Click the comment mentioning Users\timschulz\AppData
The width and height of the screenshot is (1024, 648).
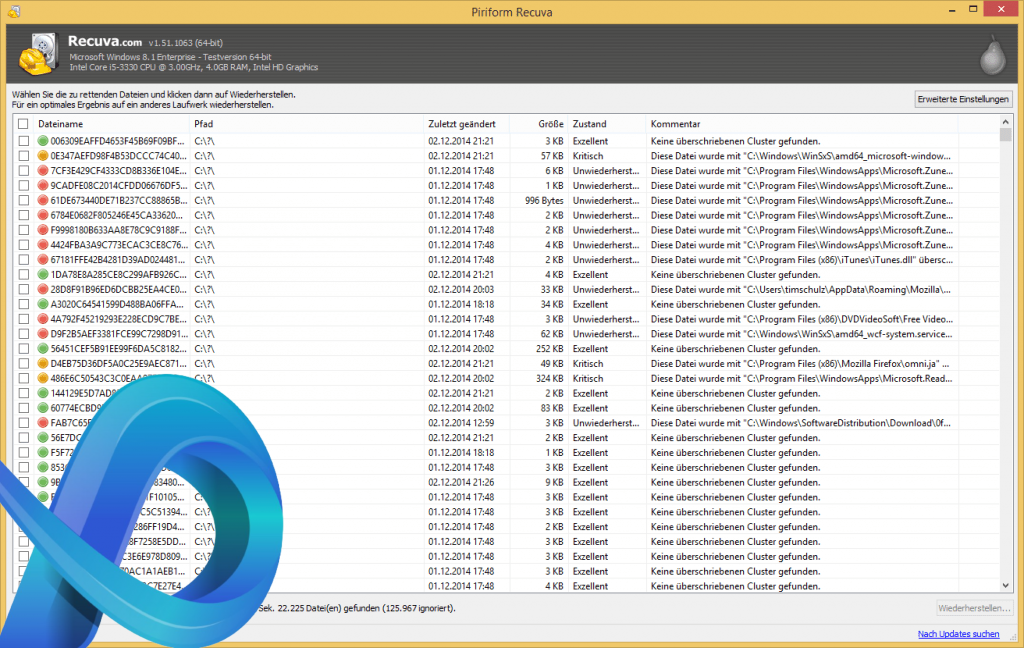coord(800,289)
